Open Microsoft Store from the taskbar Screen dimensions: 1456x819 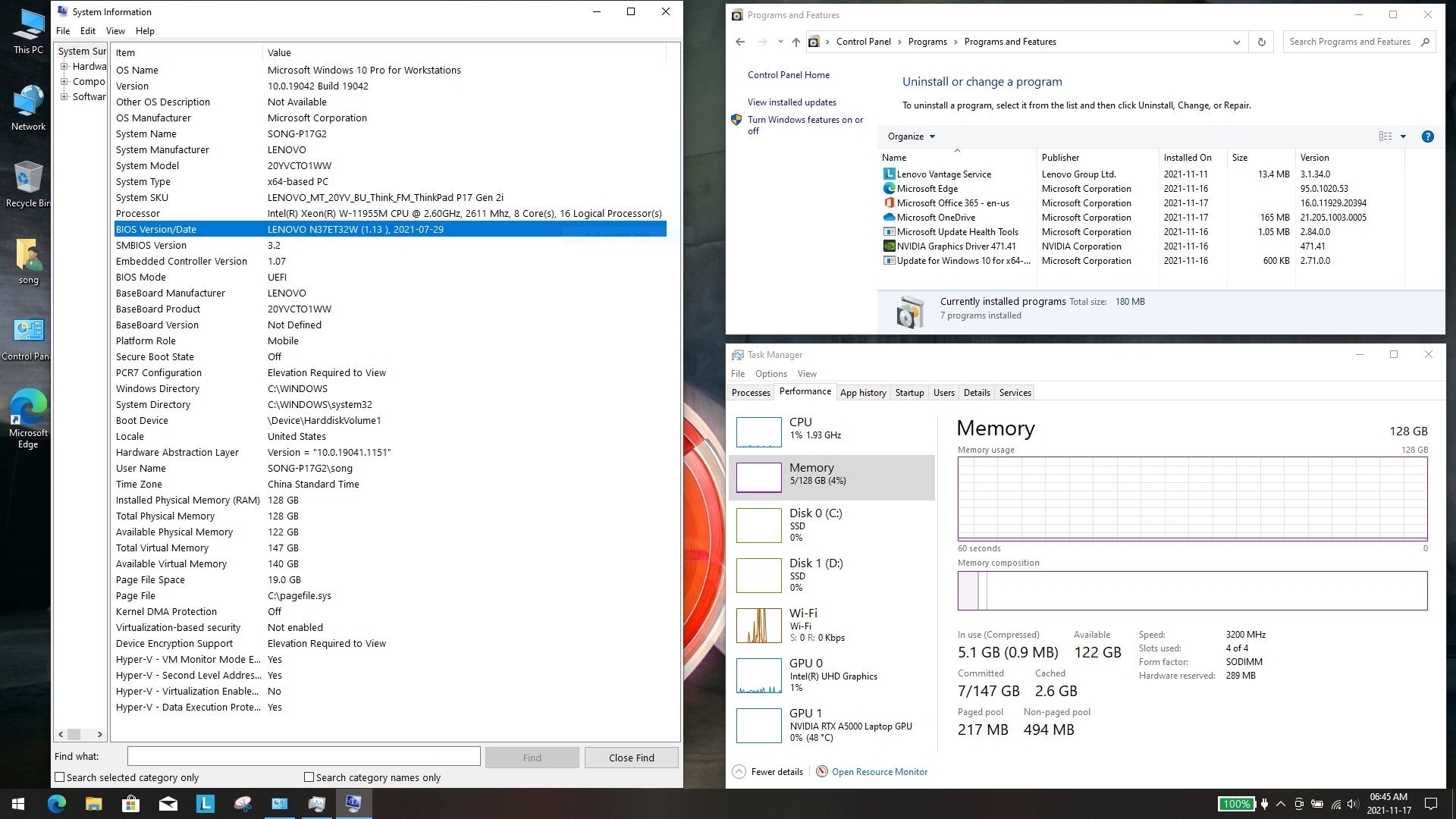[131, 804]
